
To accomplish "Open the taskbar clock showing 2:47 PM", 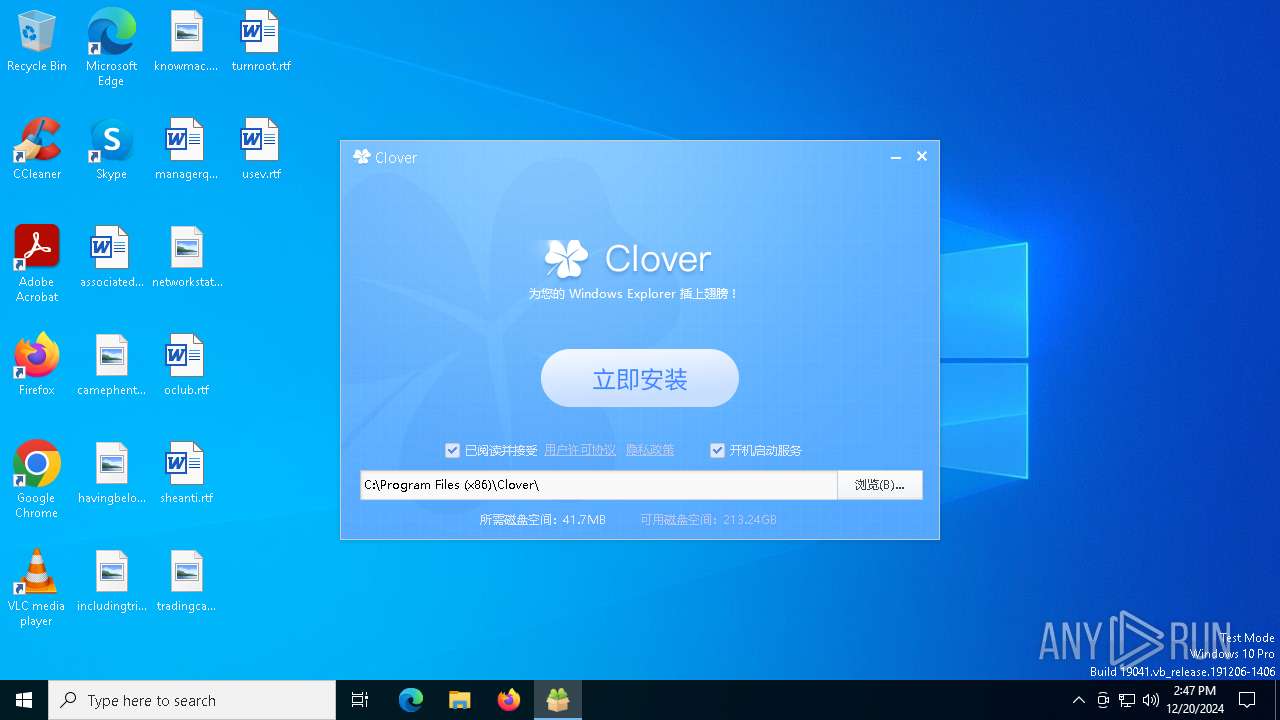I will click(x=1195, y=700).
